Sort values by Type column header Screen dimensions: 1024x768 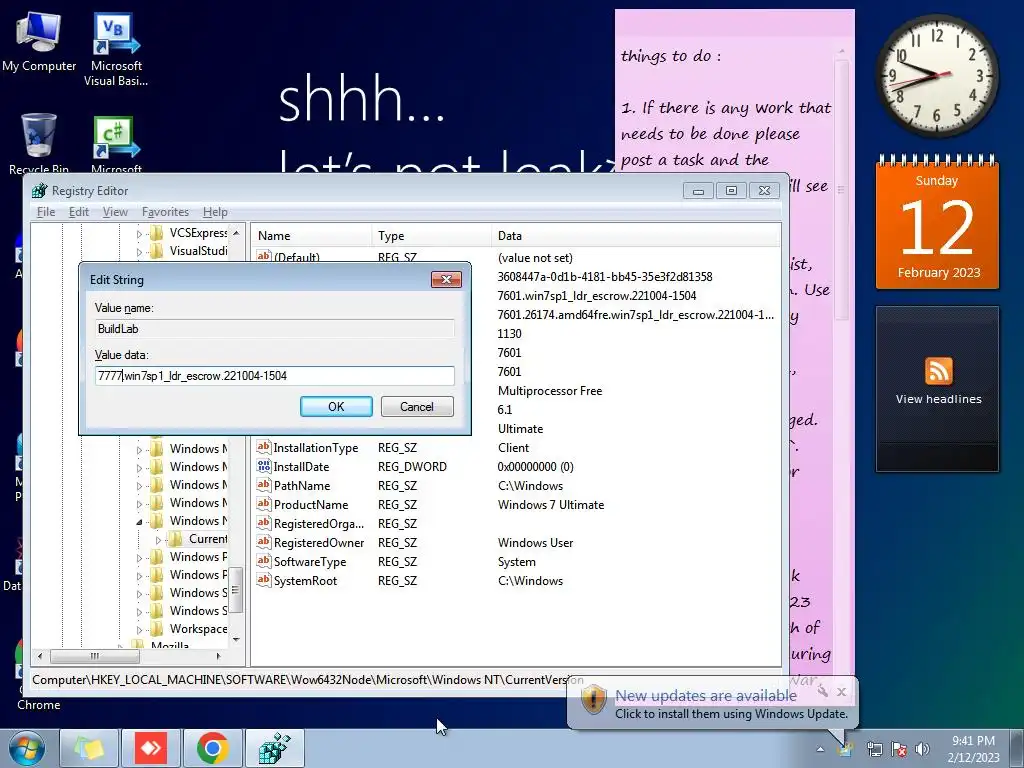(432, 236)
